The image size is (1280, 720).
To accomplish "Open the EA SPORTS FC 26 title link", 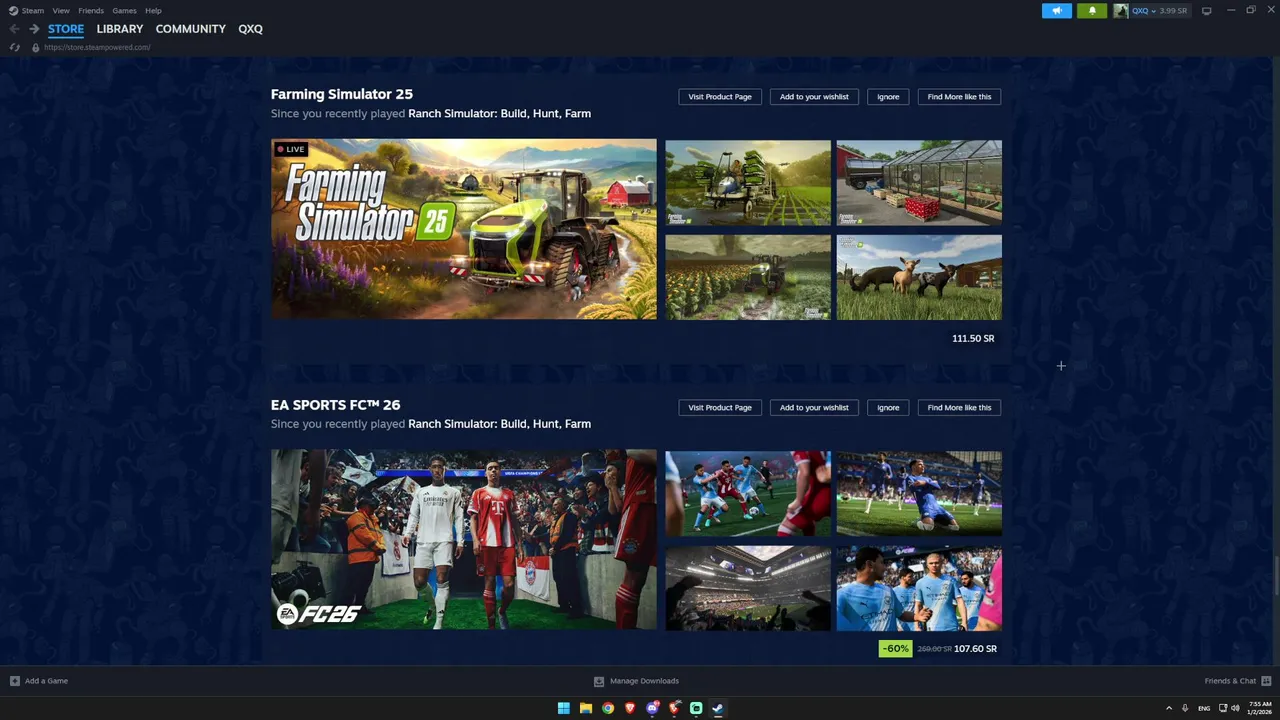I will [335, 405].
